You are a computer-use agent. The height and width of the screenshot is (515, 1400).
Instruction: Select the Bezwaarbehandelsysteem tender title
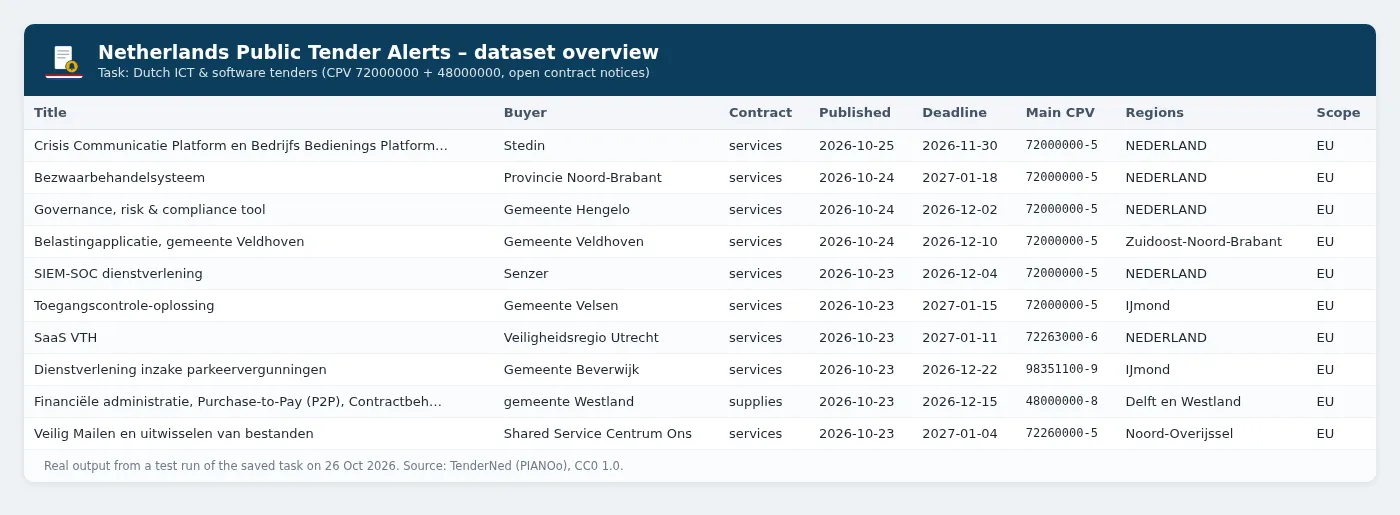119,178
